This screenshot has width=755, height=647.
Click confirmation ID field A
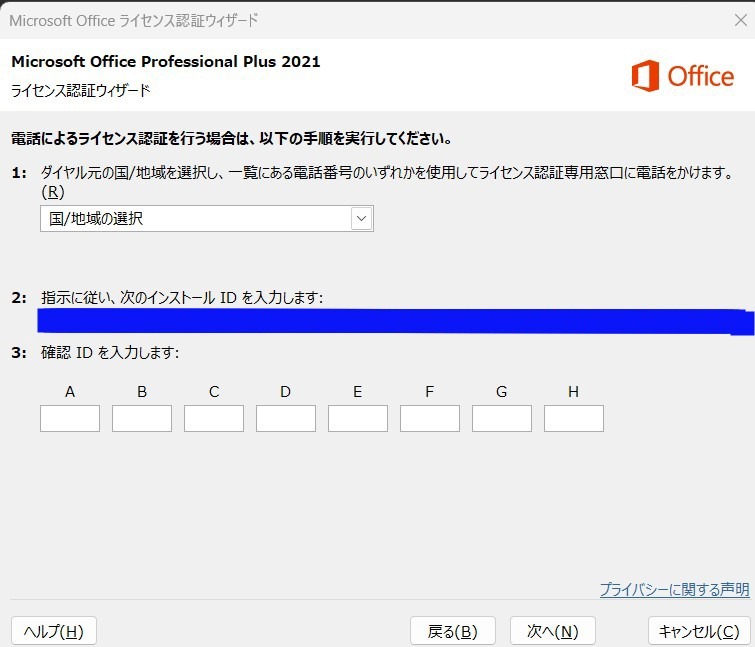[70, 418]
